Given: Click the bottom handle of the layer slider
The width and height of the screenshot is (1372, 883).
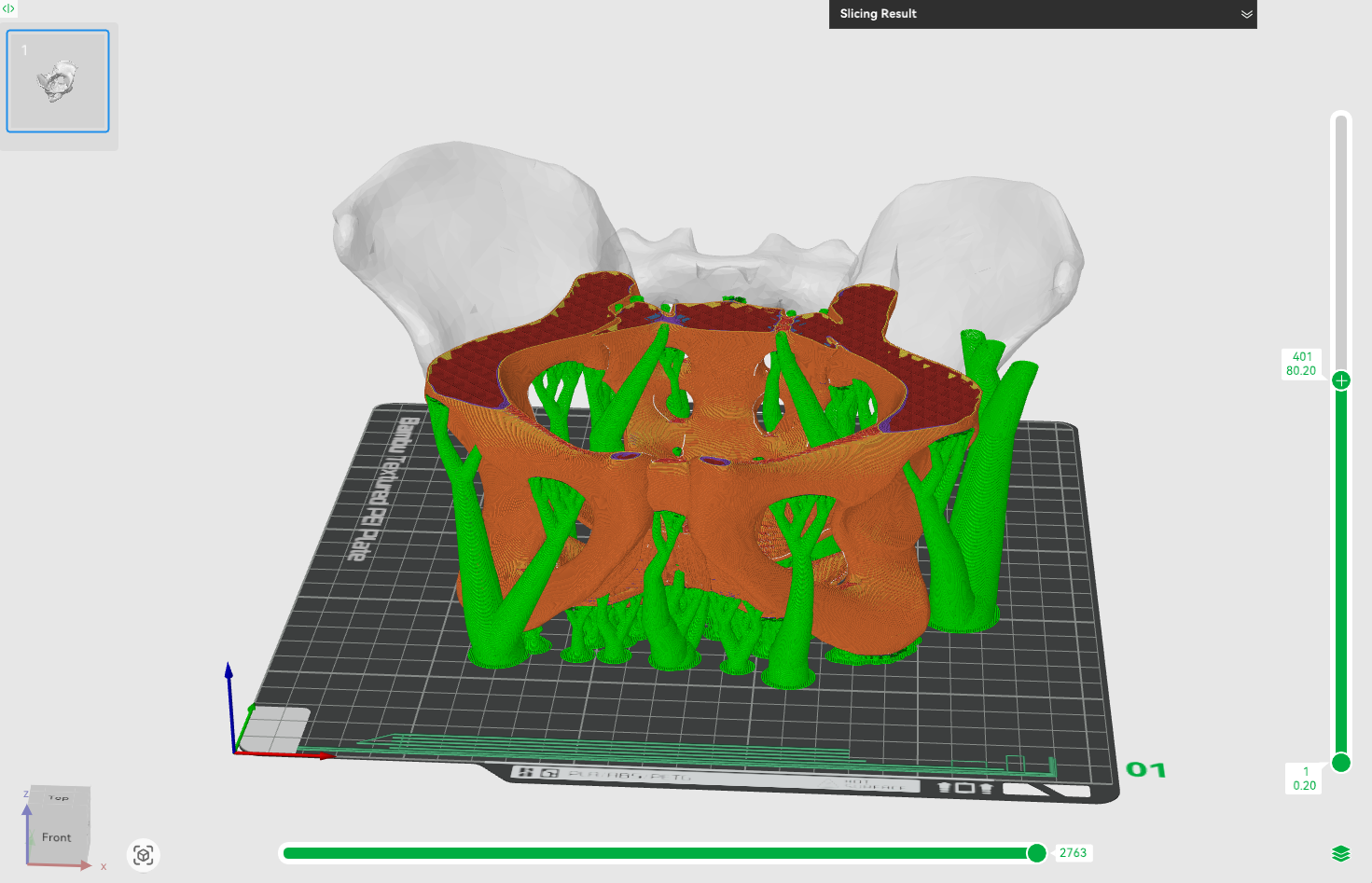Looking at the screenshot, I should click(1341, 763).
